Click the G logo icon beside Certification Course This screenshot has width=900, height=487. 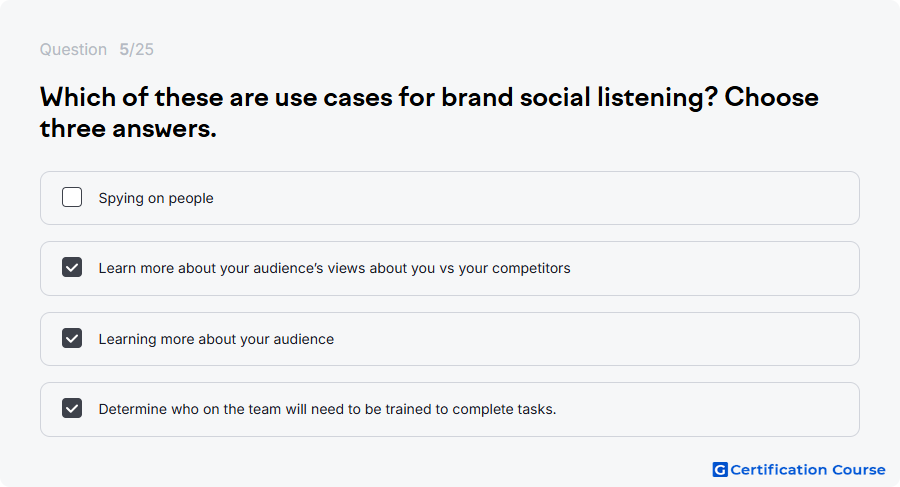[x=720, y=470]
